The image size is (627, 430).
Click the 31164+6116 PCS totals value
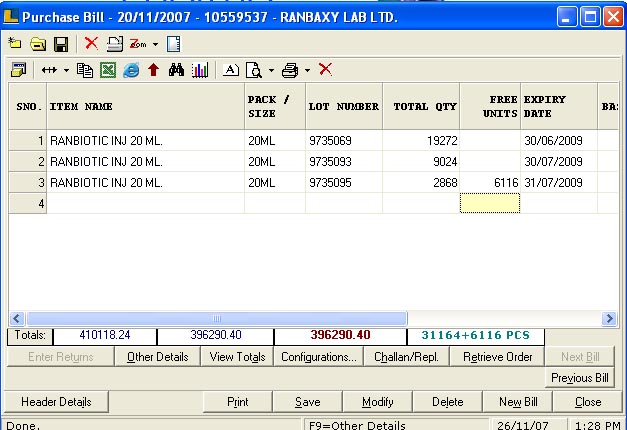[x=475, y=335]
